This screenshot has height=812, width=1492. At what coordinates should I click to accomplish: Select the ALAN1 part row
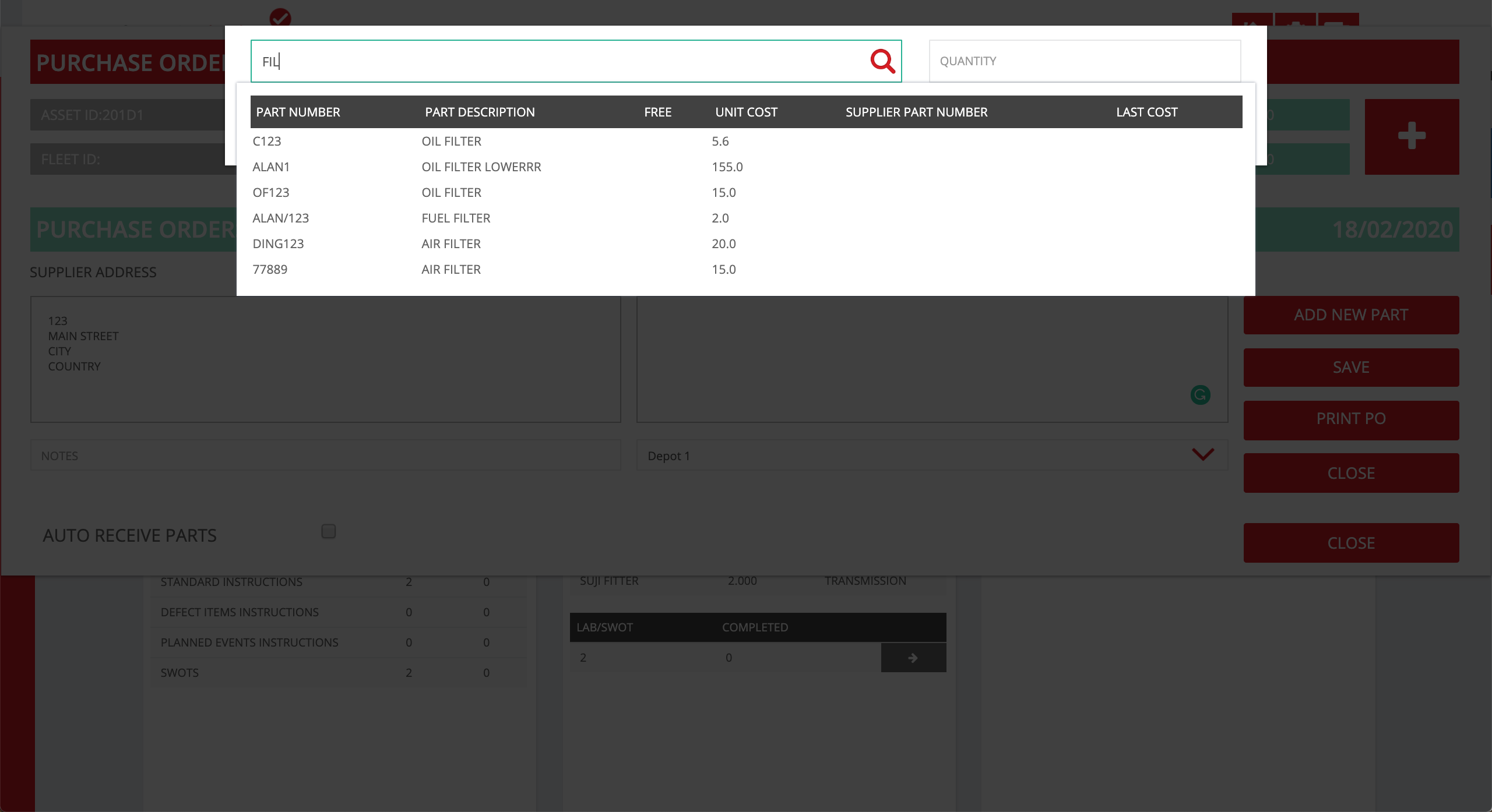click(x=746, y=167)
